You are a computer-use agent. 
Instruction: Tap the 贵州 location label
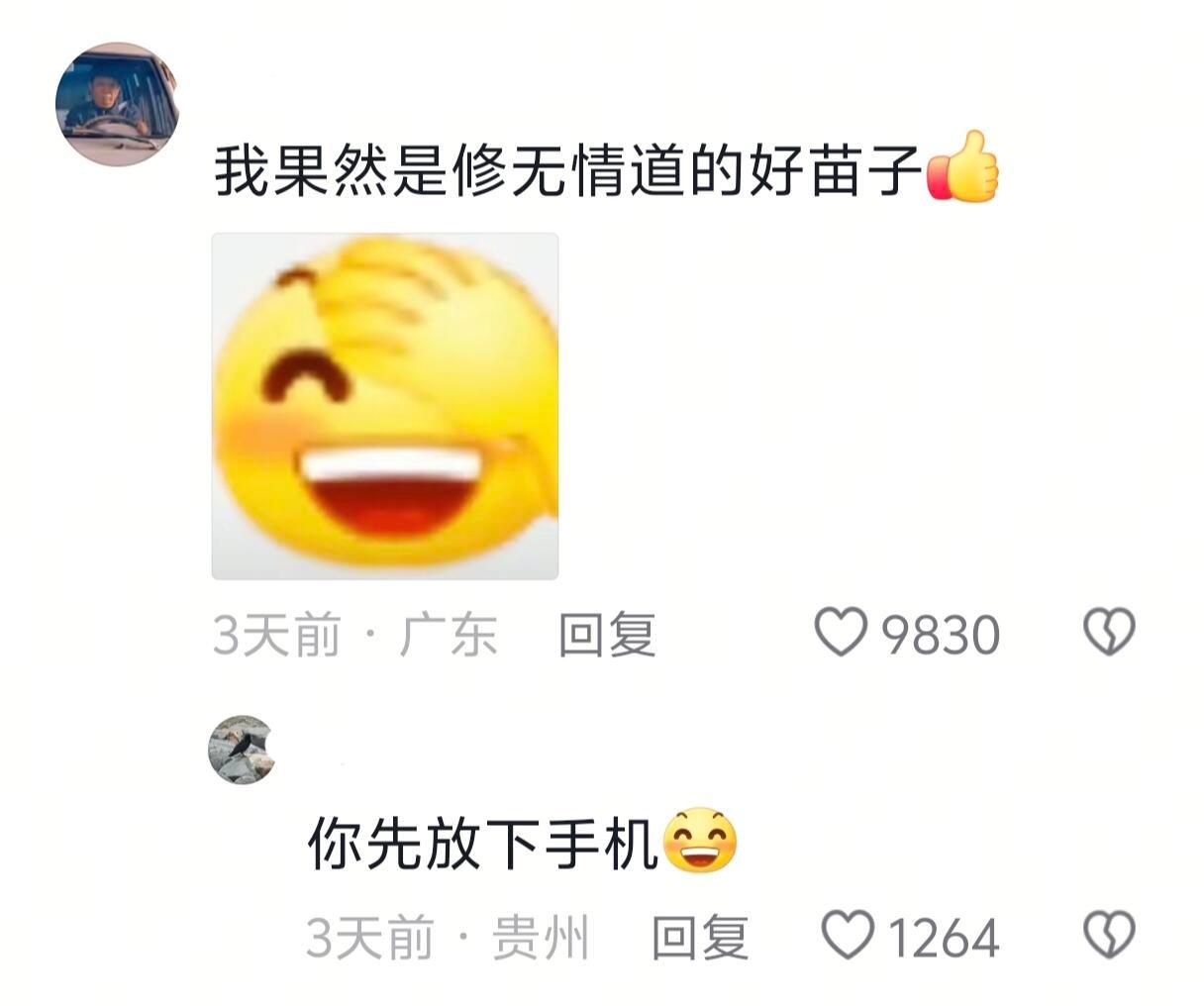tap(542, 938)
